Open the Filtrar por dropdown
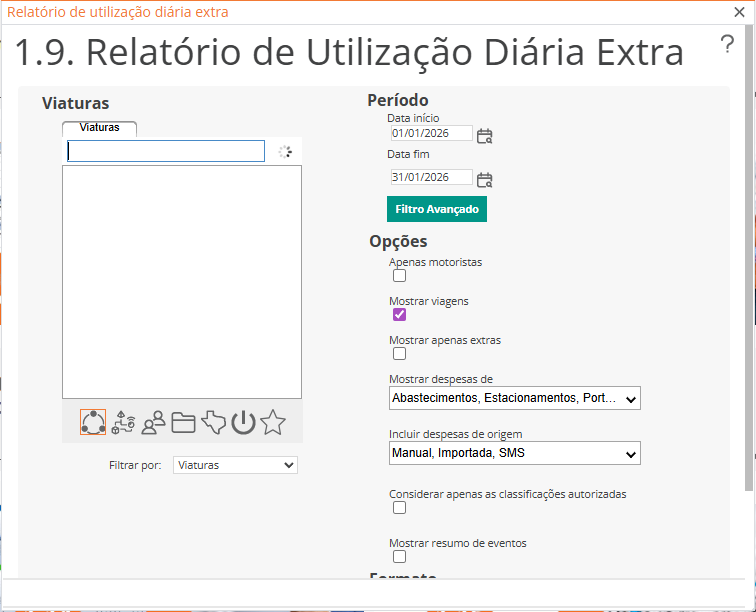This screenshot has width=756, height=612. (235, 465)
